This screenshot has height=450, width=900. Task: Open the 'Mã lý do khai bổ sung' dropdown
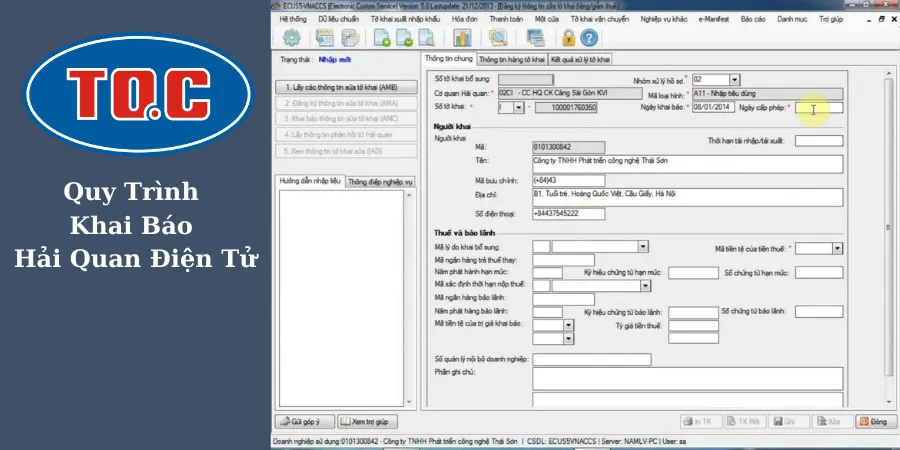coord(643,246)
